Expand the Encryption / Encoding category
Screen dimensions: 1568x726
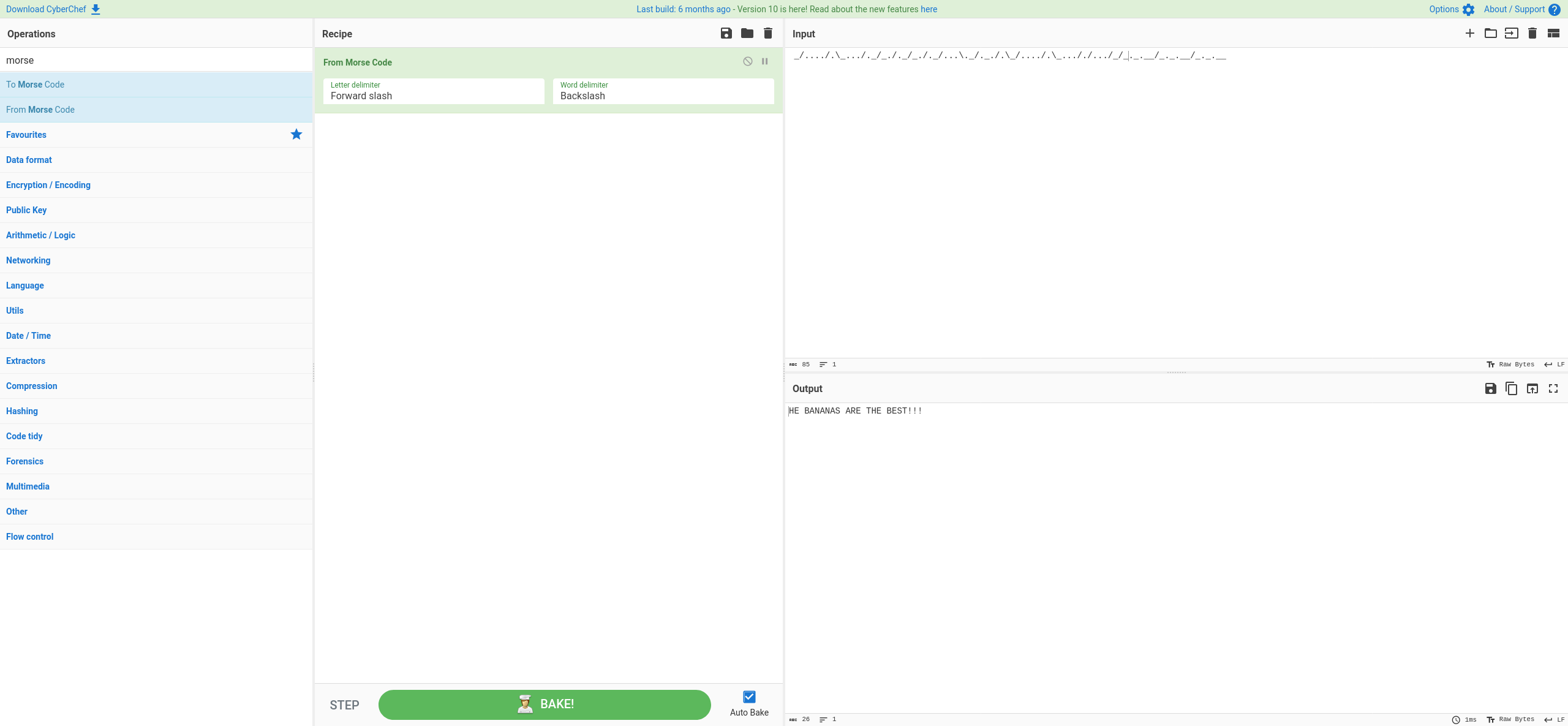pyautogui.click(x=48, y=185)
